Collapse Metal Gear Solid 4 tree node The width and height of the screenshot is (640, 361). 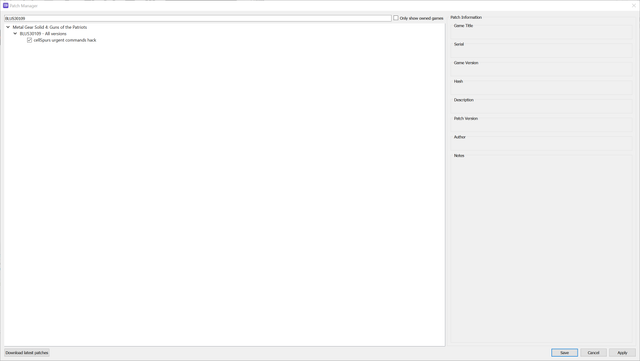coord(8,27)
